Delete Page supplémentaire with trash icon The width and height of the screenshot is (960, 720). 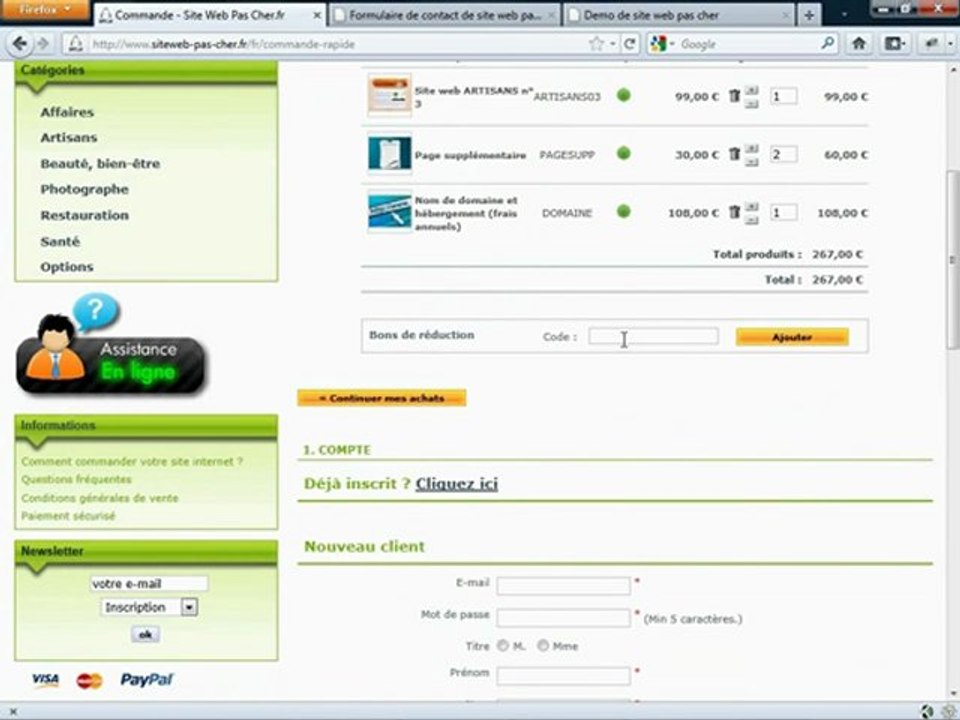[x=734, y=154]
